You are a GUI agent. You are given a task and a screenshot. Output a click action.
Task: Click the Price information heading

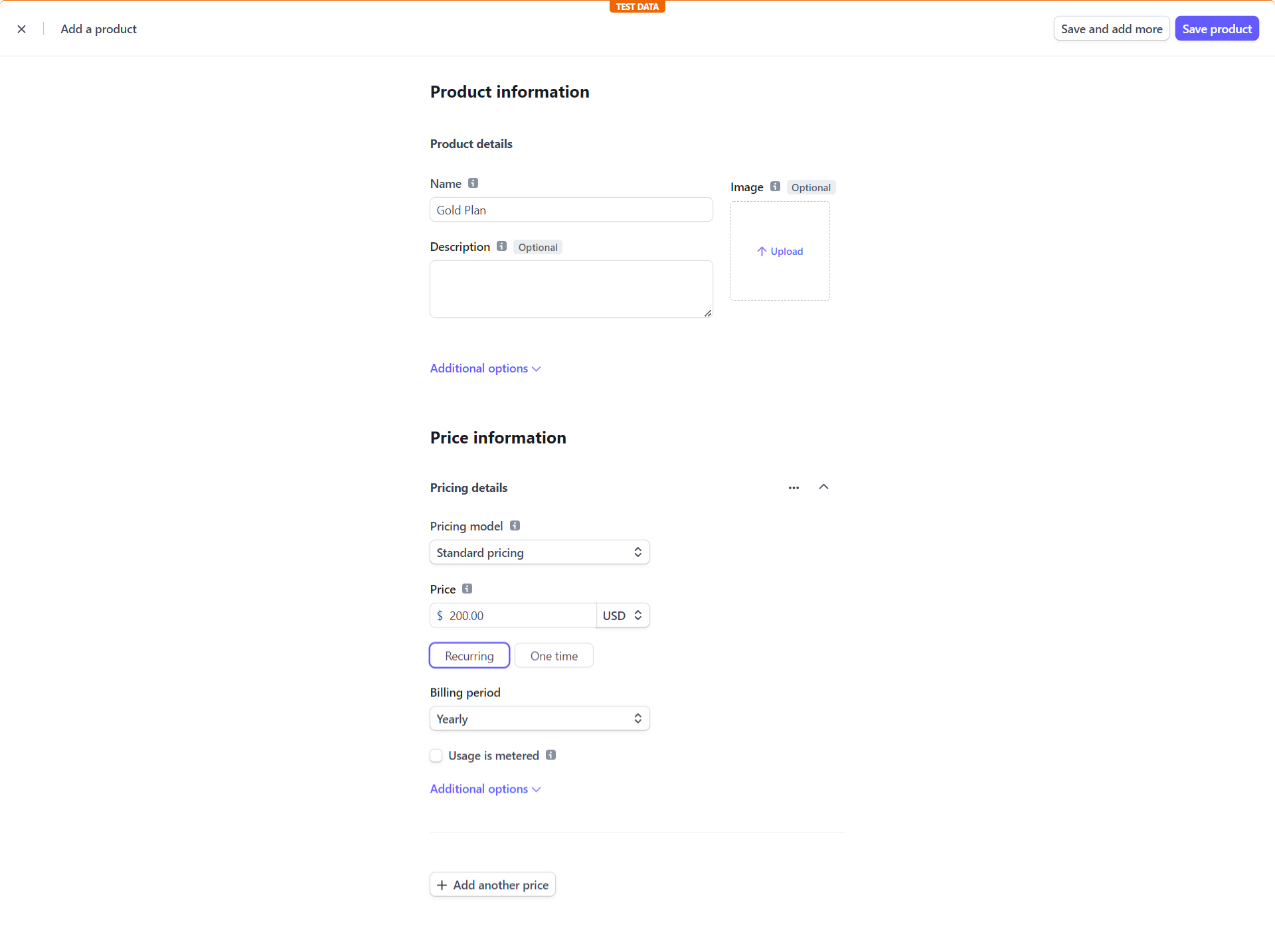498,437
